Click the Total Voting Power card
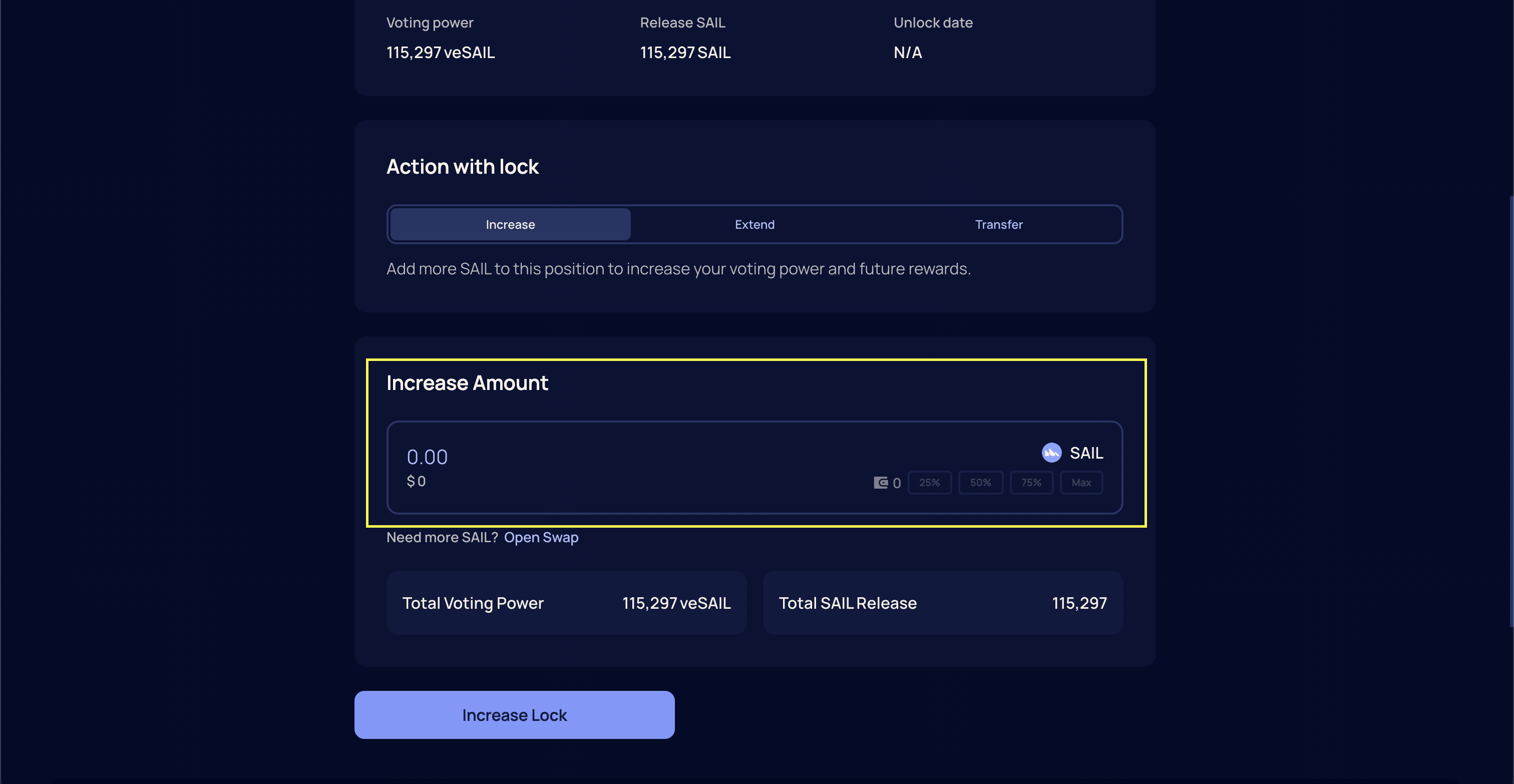Screen dimensions: 1514x784 [x=566, y=603]
